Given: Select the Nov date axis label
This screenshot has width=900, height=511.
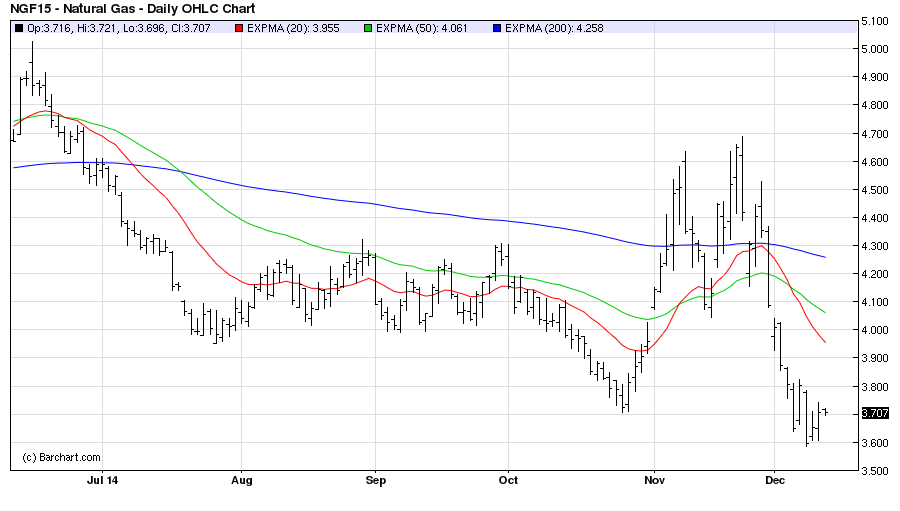Looking at the screenshot, I should 653,480.
